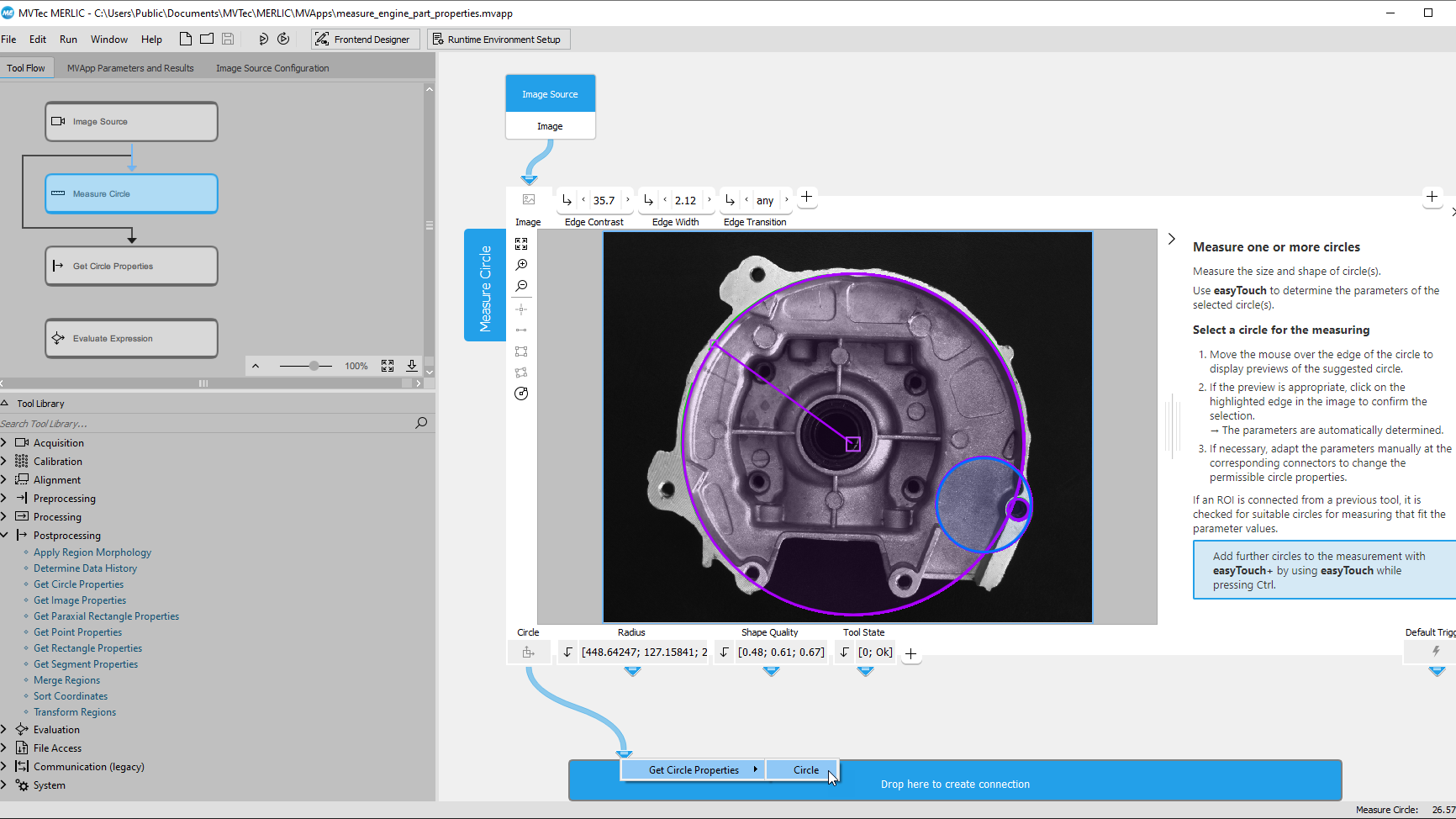Image resolution: width=1456 pixels, height=819 pixels.
Task: Select the Evaluate Expression tool node
Action: pyautogui.click(x=131, y=338)
